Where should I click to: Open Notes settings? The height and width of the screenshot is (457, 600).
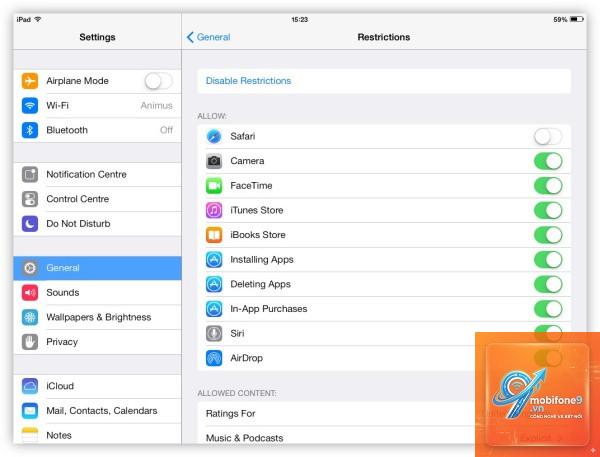[97, 435]
